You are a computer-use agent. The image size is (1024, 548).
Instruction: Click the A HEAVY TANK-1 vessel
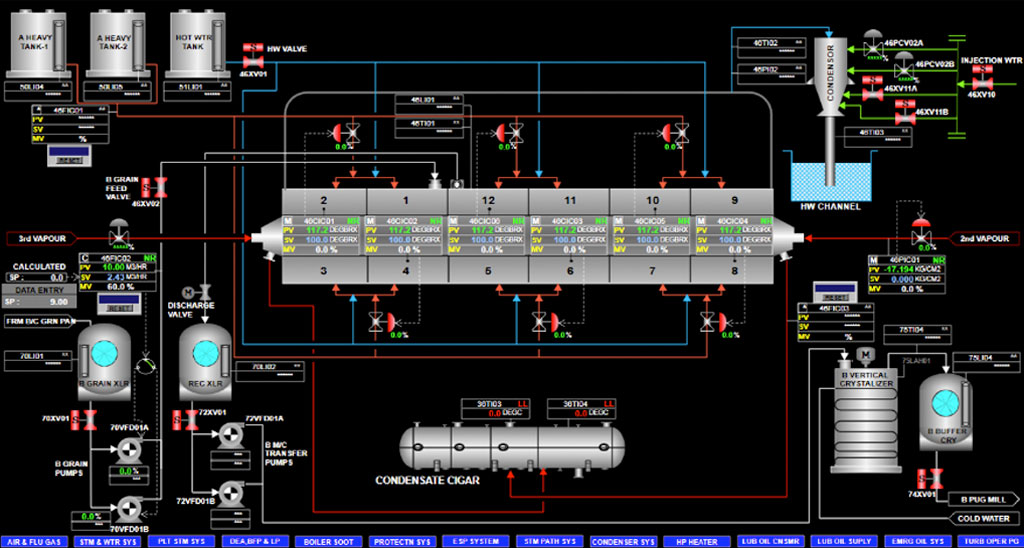pyautogui.click(x=37, y=44)
